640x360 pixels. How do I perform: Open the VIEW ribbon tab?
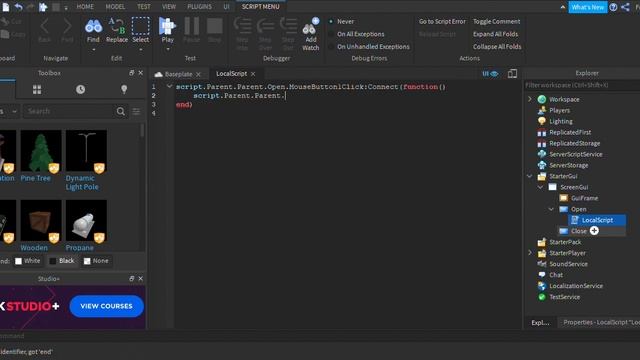pyautogui.click(x=169, y=7)
